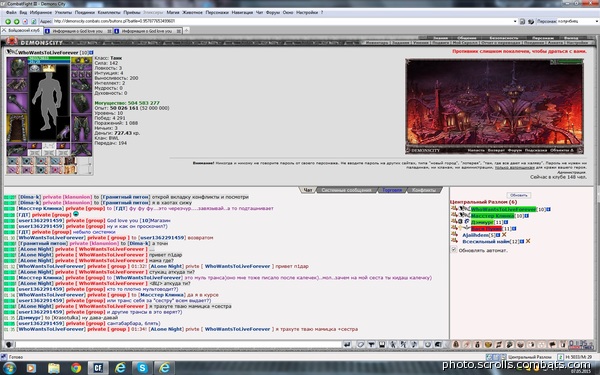Viewport: 600px width, 375px height.
Task: Click the helmet equipment slot
Action: (17, 67)
